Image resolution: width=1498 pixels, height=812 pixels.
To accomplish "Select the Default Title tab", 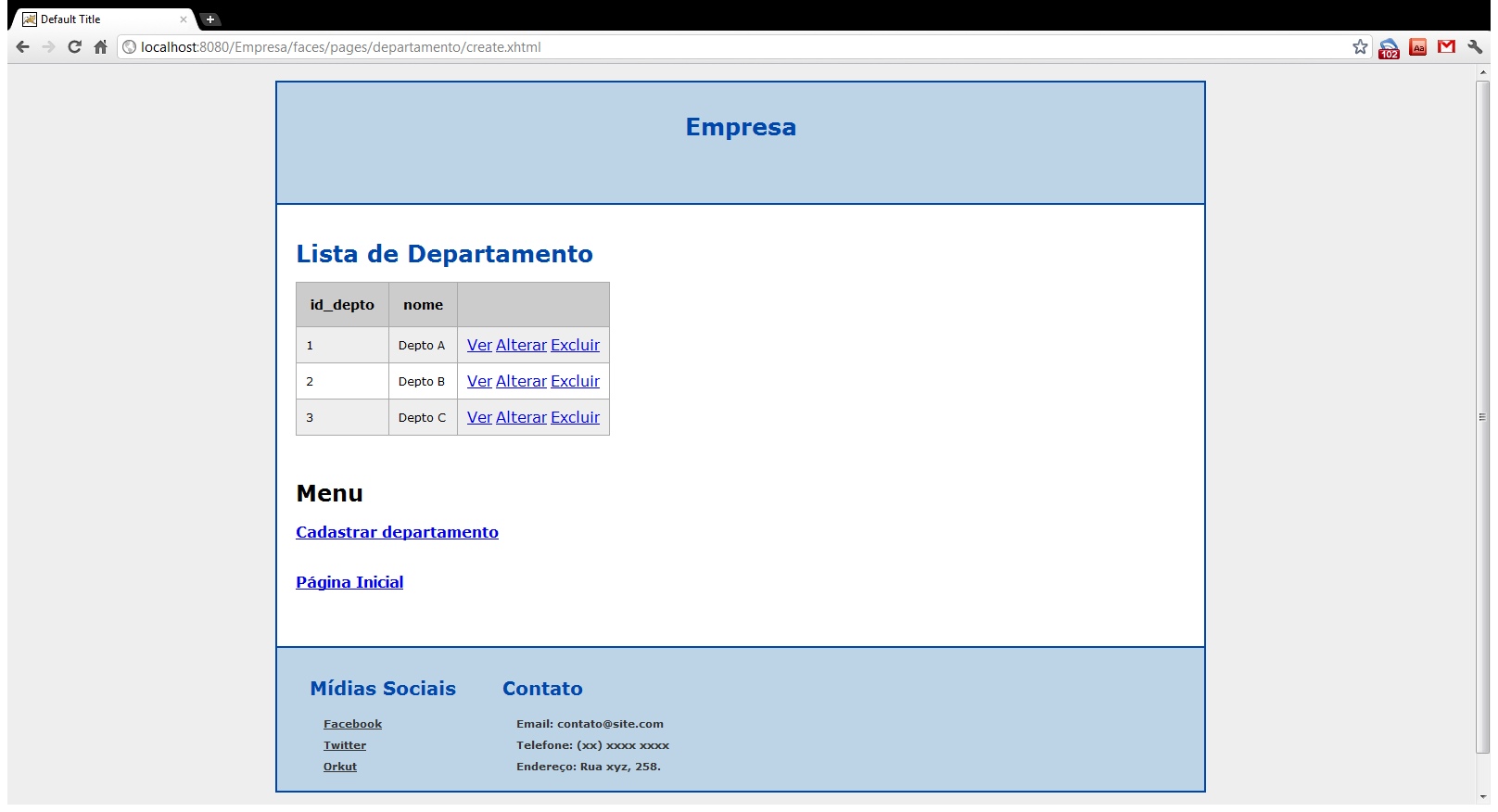I will pyautogui.click(x=102, y=19).
